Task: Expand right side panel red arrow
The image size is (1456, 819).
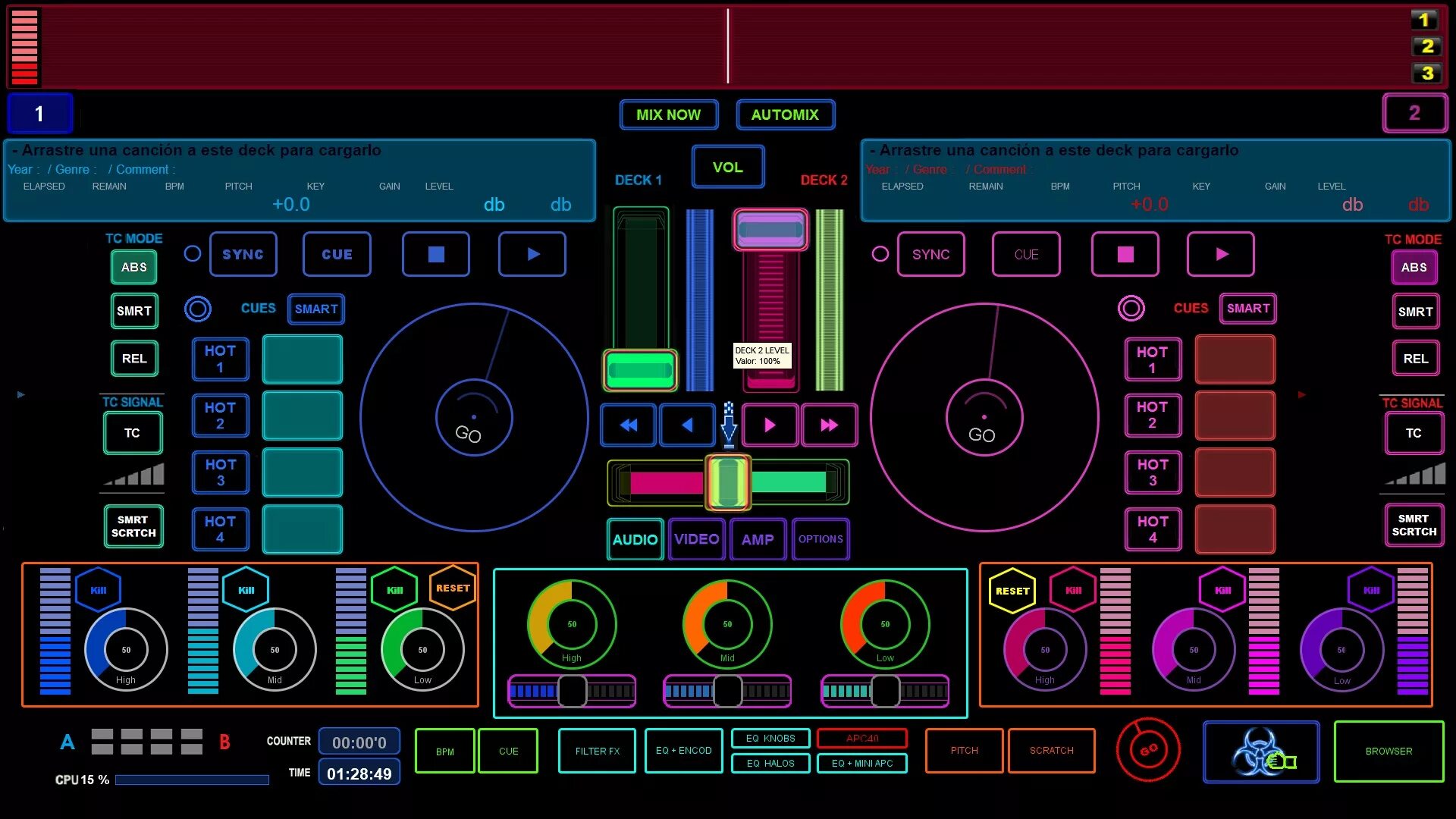Action: [x=1301, y=394]
